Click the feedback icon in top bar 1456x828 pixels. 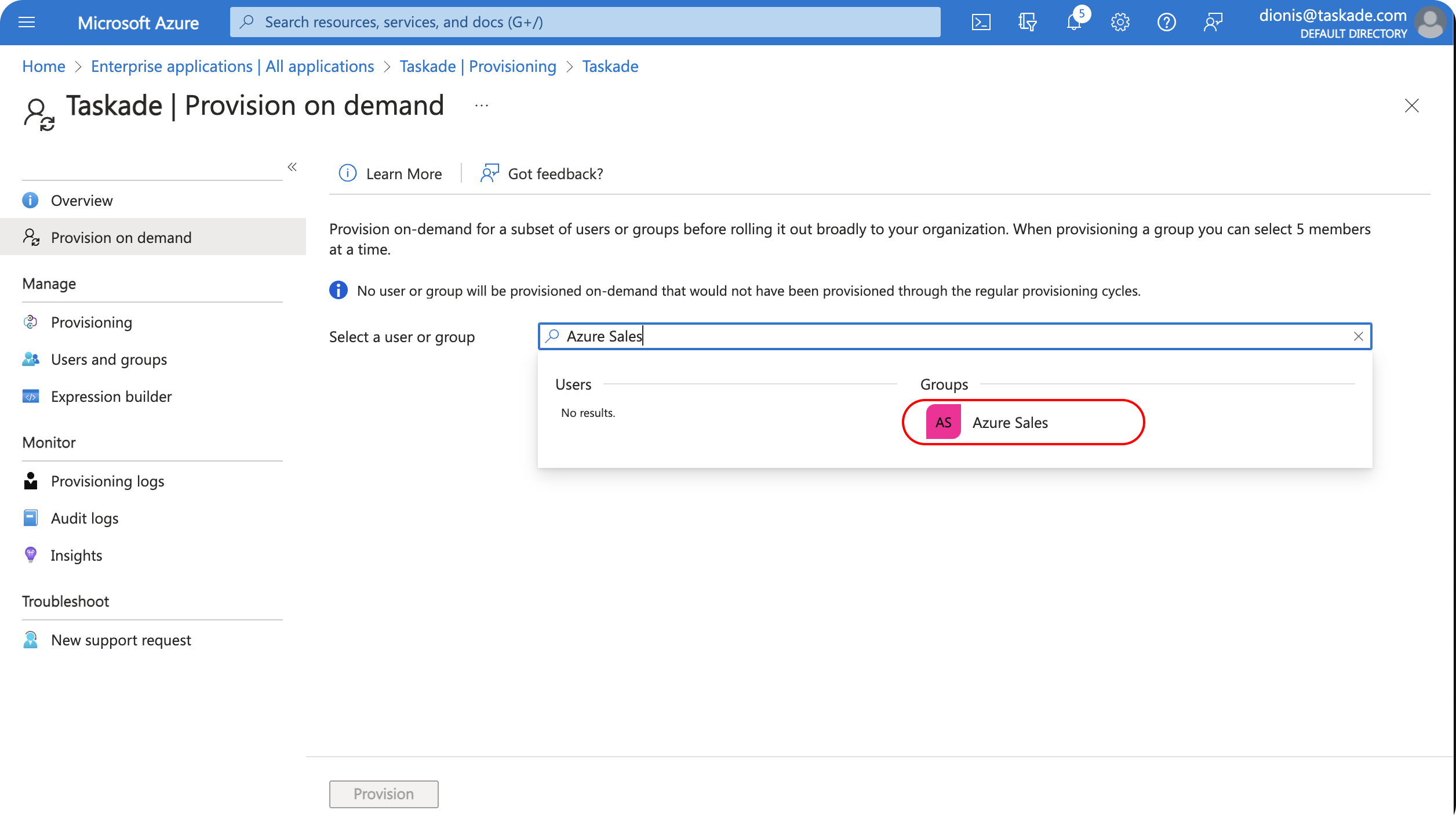[x=1213, y=23]
